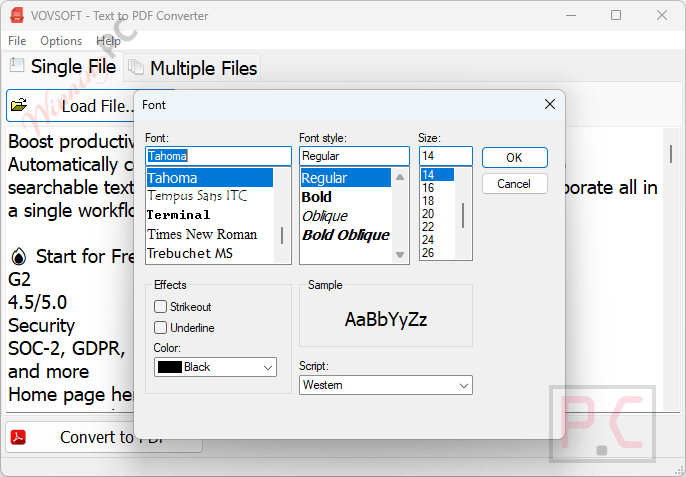
Task: Select Bold Oblique font style
Action: pyautogui.click(x=346, y=235)
